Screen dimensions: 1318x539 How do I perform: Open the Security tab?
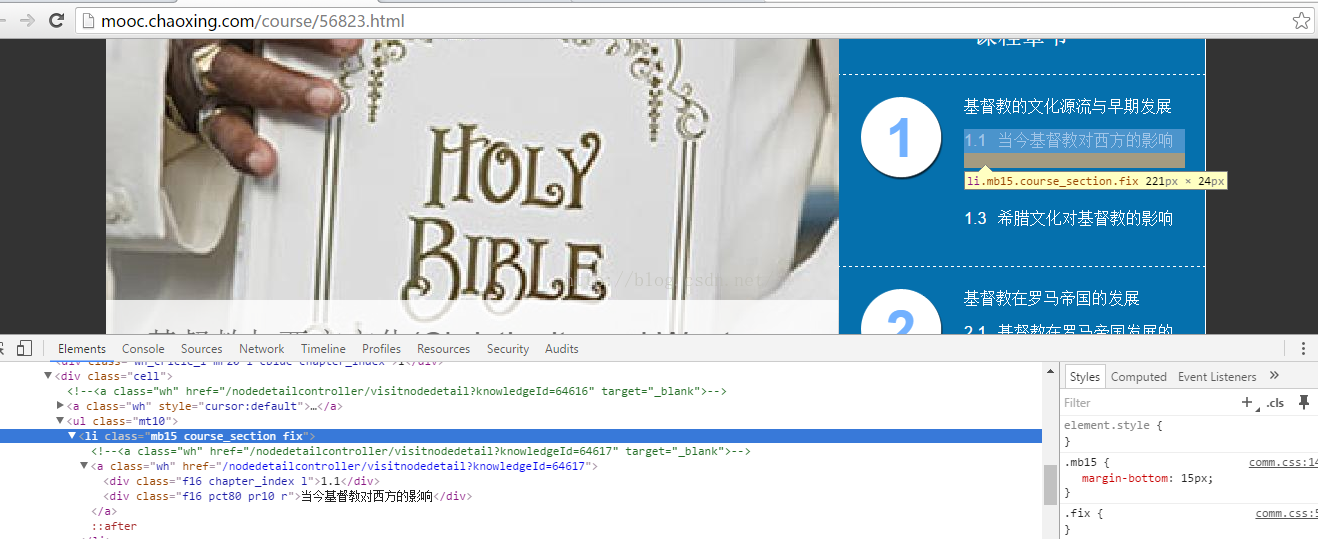coord(508,349)
